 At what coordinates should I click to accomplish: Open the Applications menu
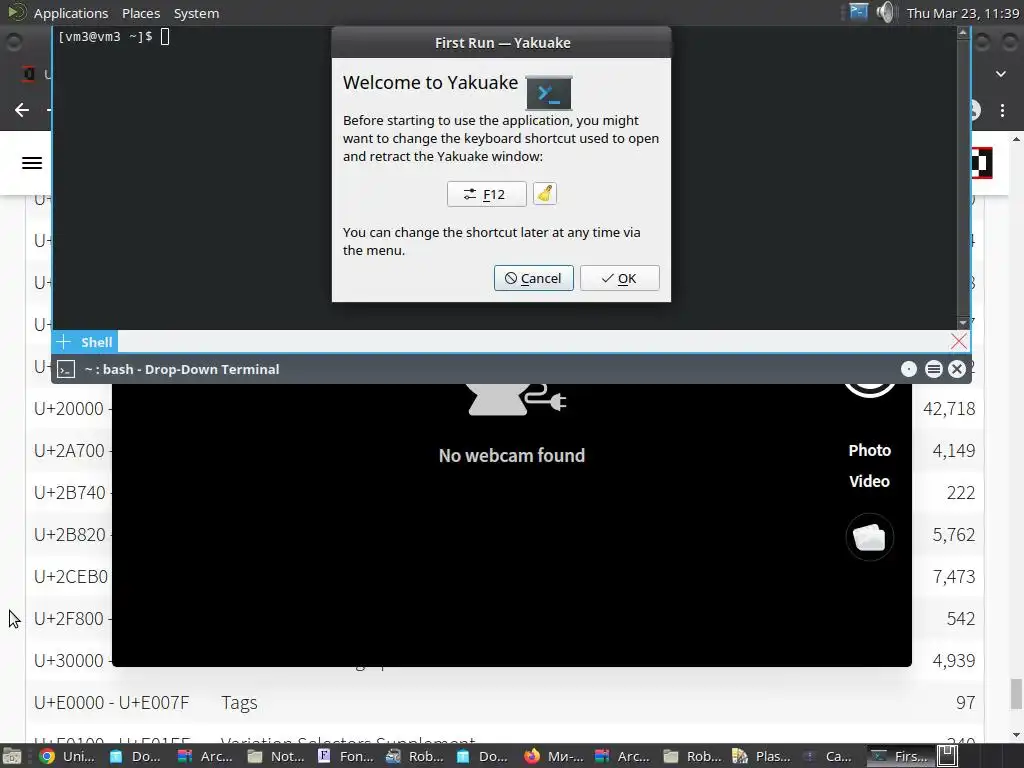click(71, 13)
